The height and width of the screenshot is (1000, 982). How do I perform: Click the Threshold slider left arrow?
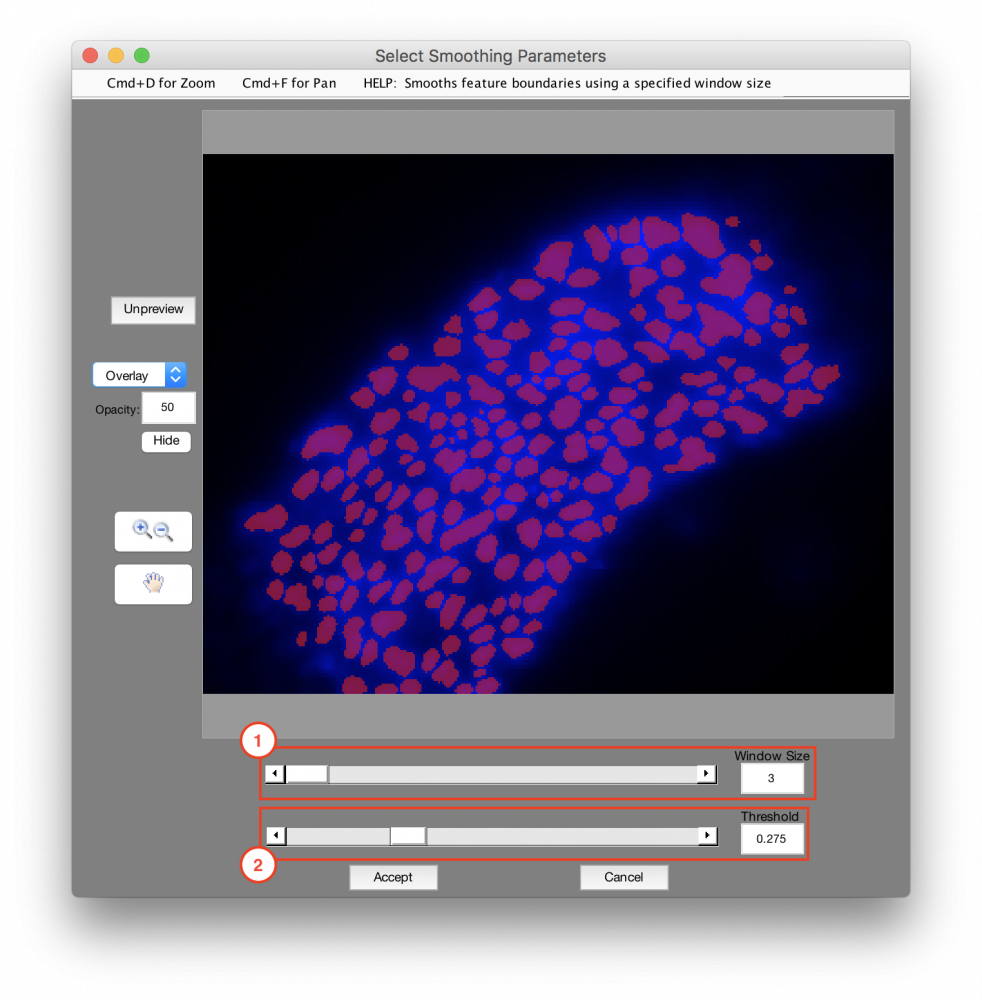tap(276, 835)
